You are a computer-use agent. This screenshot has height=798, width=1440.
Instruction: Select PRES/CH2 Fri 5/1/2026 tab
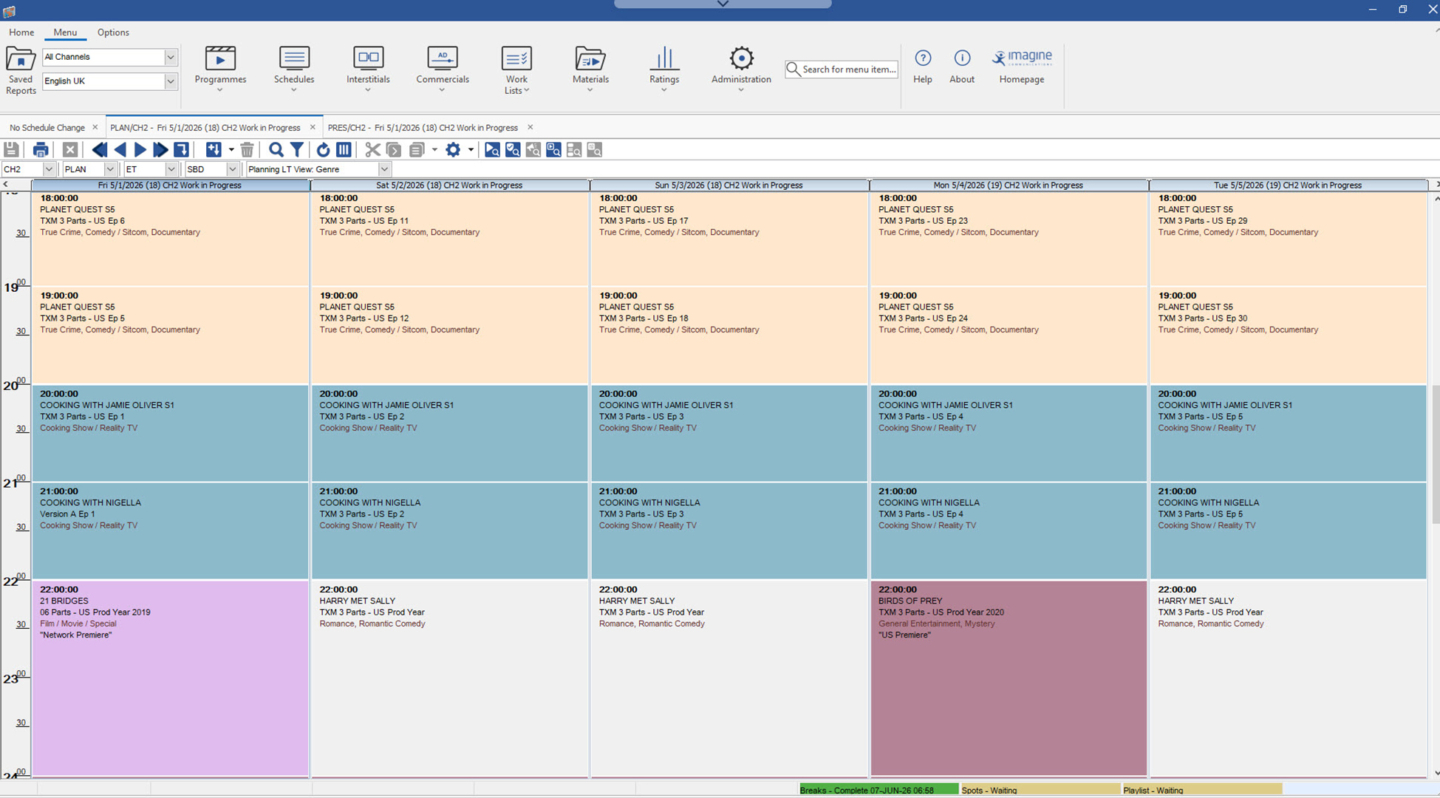tap(423, 128)
